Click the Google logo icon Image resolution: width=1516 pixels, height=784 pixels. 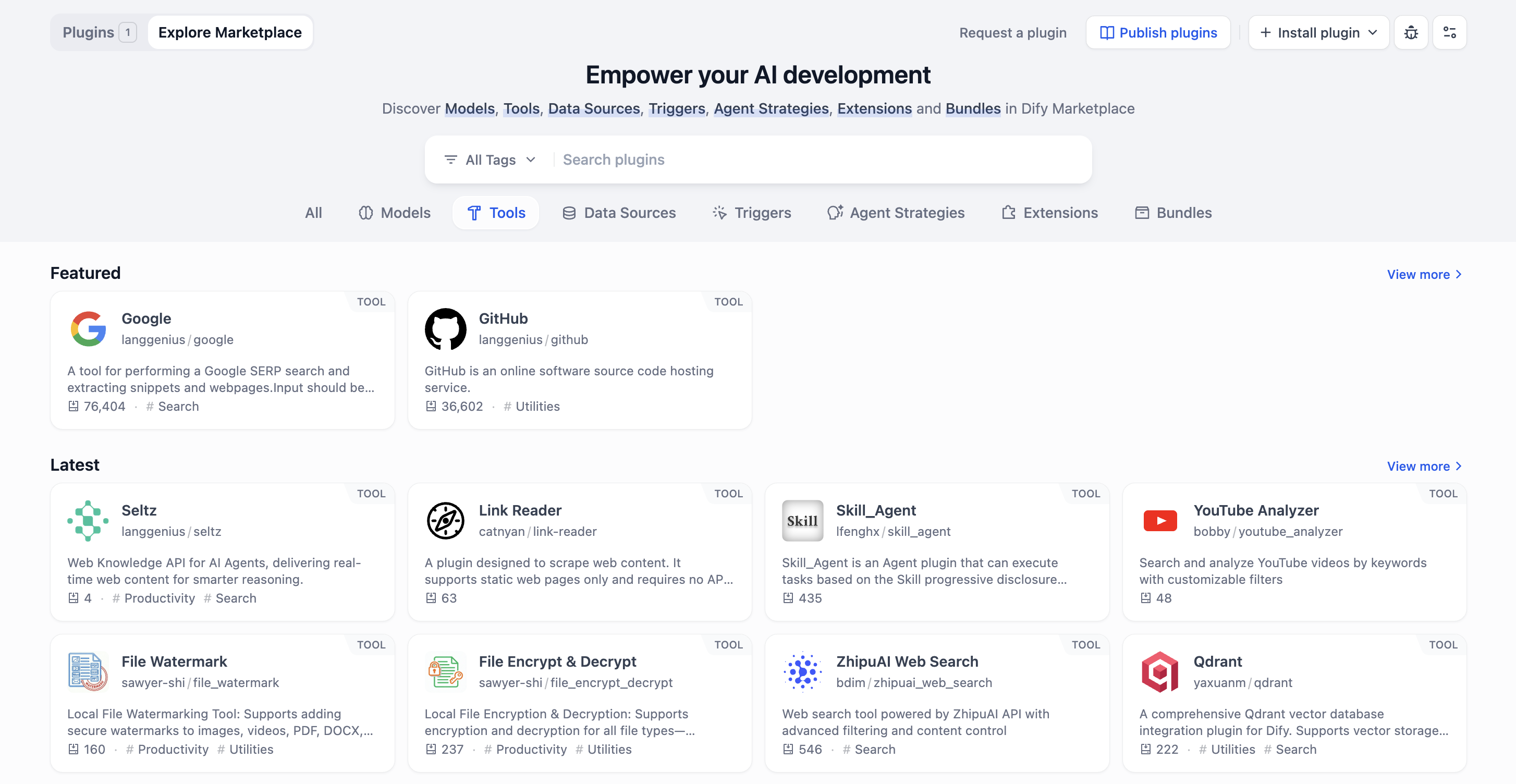click(x=88, y=328)
